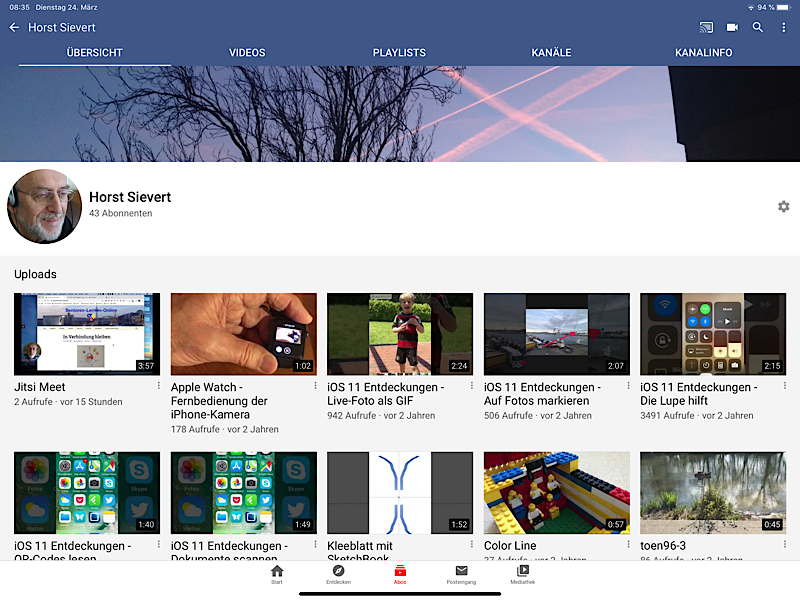Screen dimensions: 800x600
Task: Tap the video camera upload icon
Action: 732,28
